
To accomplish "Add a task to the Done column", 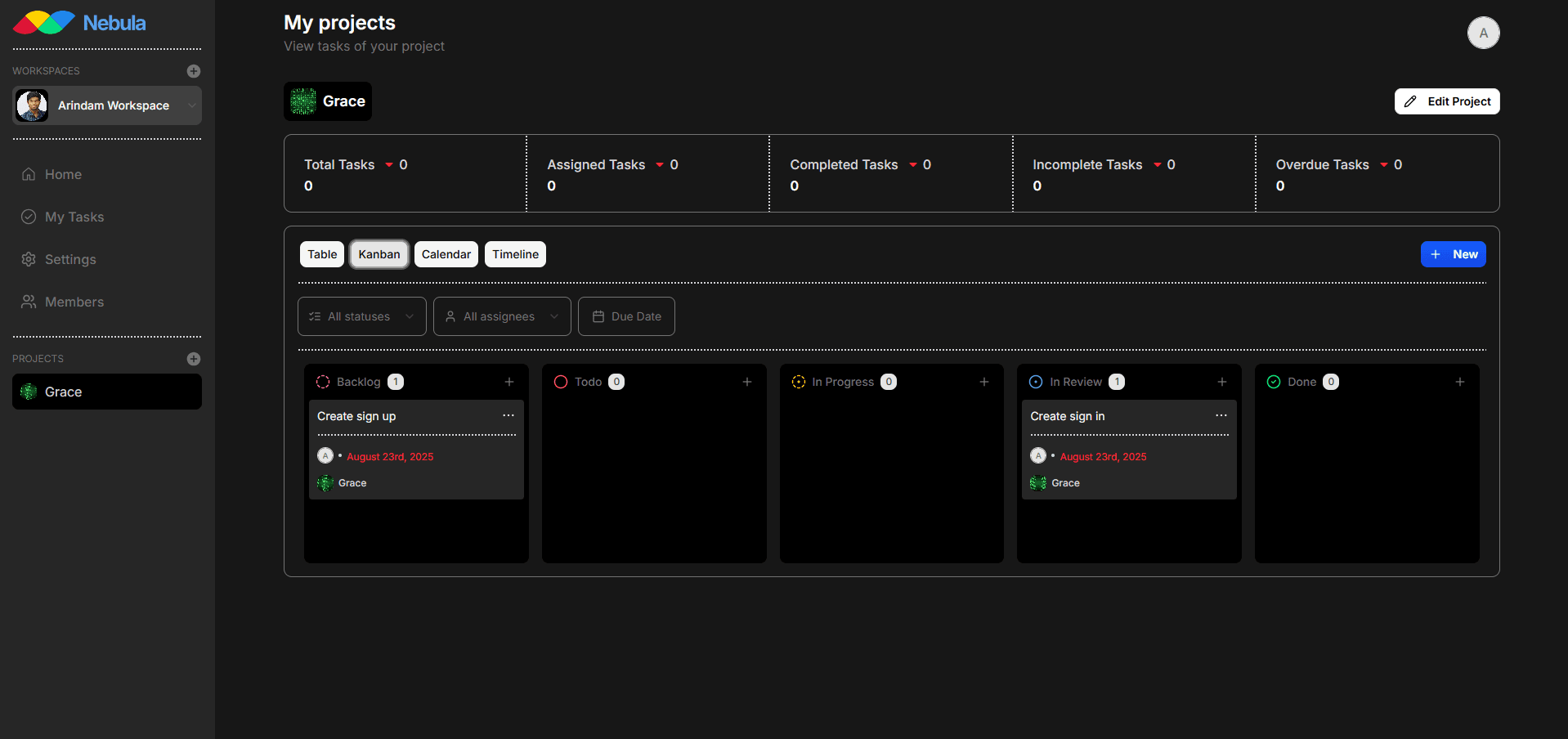I will [1459, 382].
